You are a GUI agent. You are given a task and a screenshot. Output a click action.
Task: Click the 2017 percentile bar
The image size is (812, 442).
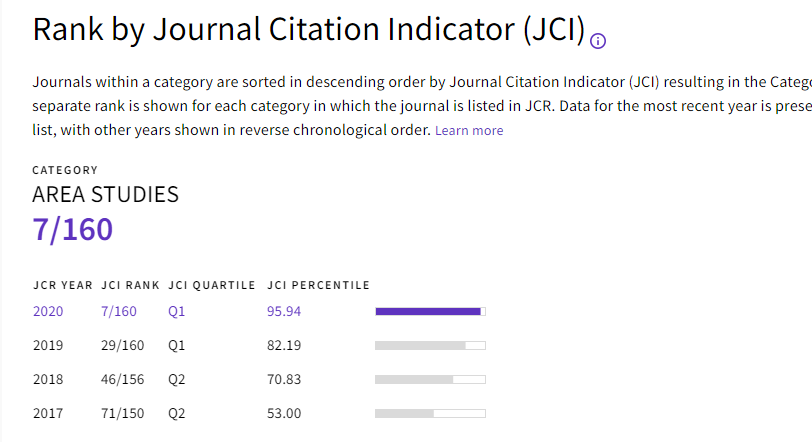[x=430, y=413]
